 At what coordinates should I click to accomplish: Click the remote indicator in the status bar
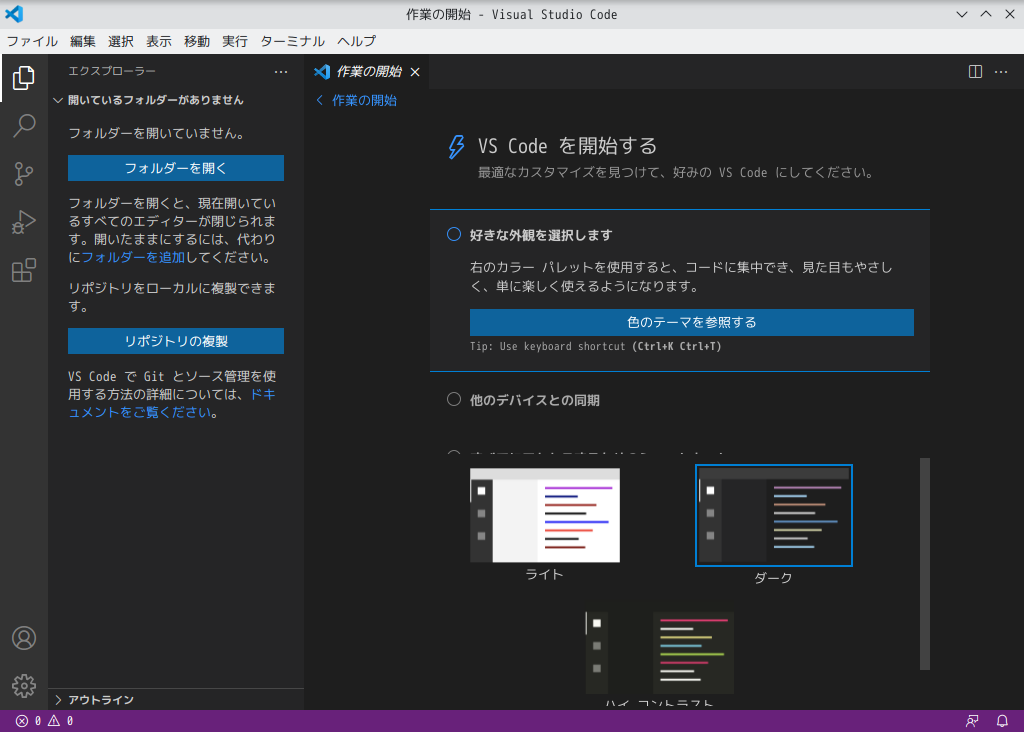coord(971,720)
